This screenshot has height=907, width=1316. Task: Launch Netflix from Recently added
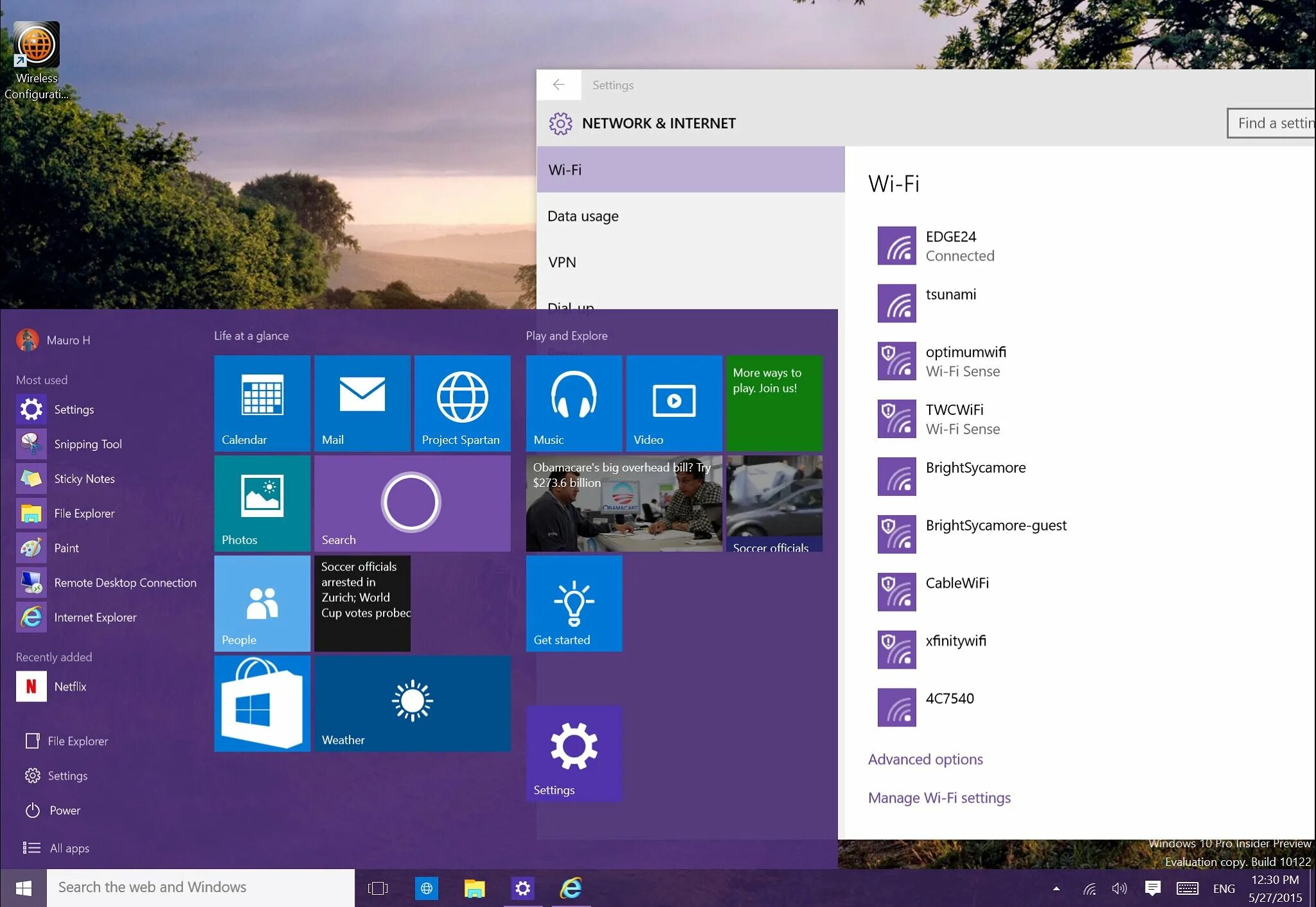pyautogui.click(x=69, y=686)
